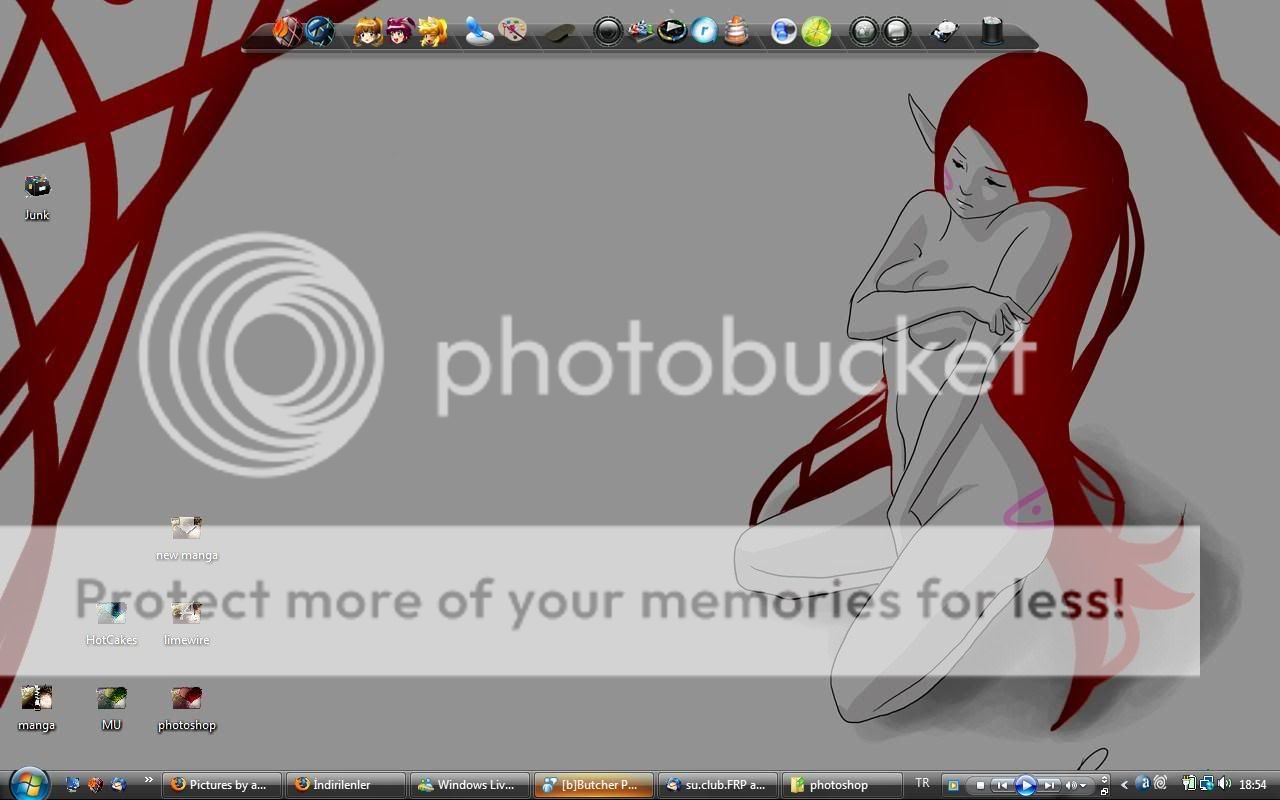This screenshot has width=1280, height=800.
Task: Click the battery power tray icon
Action: pos(1190,784)
